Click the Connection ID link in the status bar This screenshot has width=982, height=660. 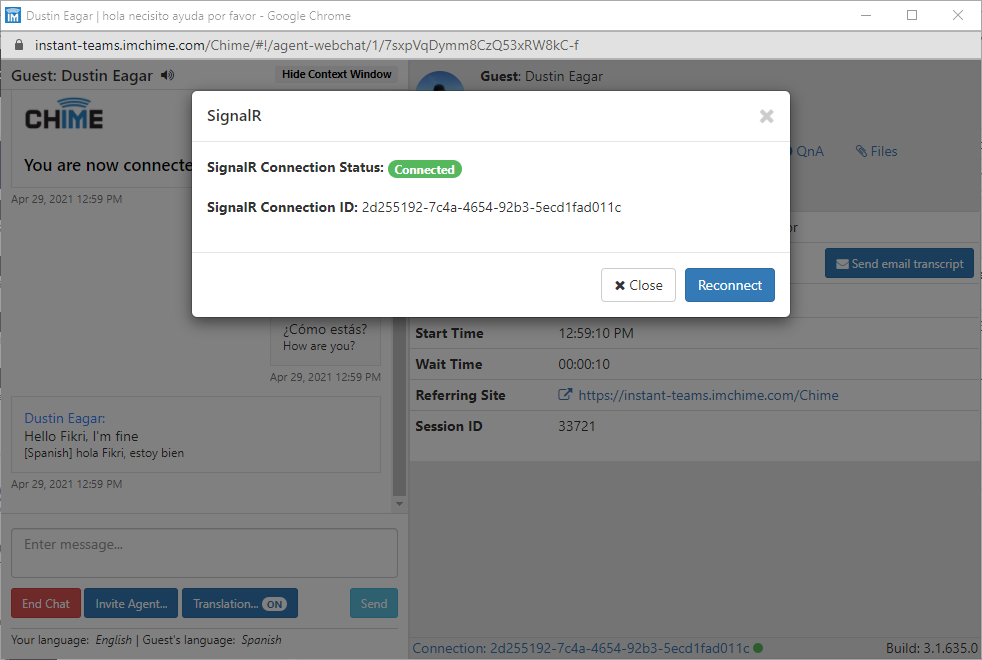click(x=581, y=648)
